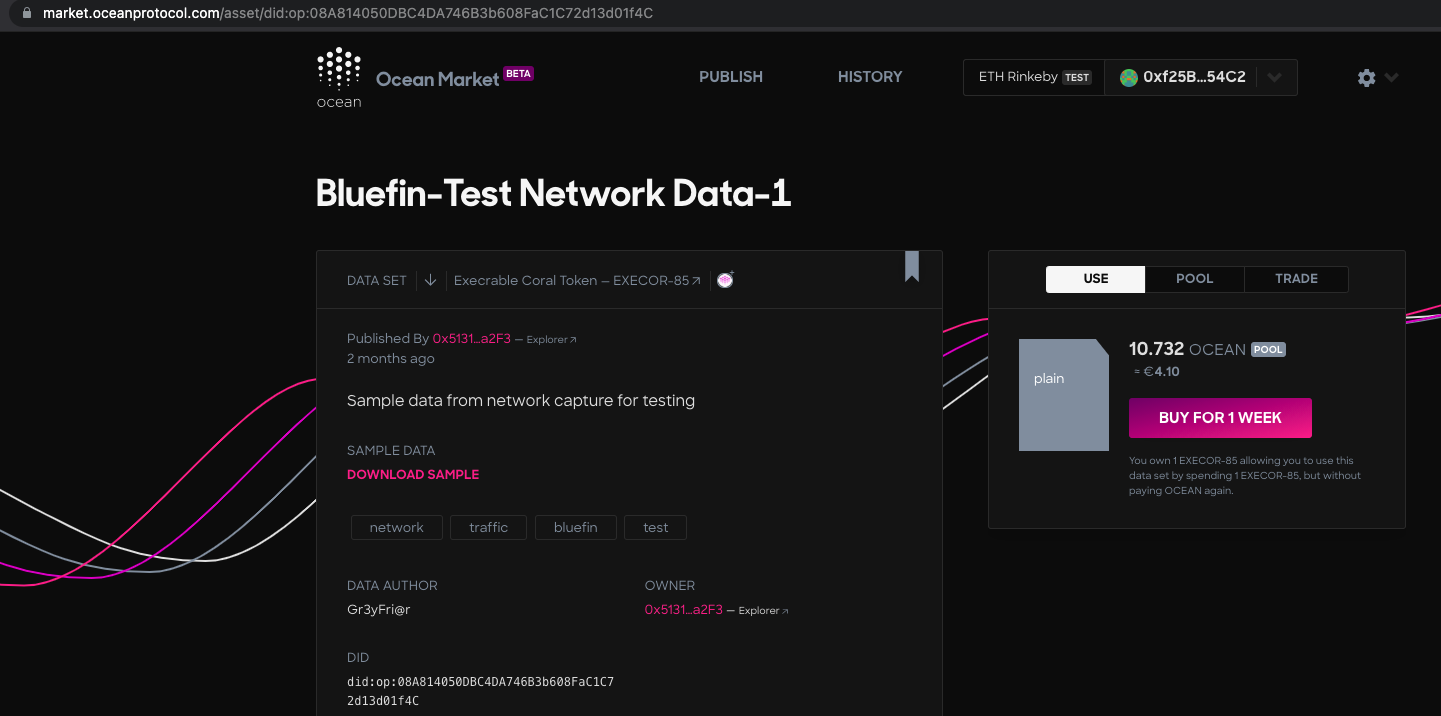1441x716 pixels.
Task: Click the Ocean Market logo icon
Action: click(338, 69)
